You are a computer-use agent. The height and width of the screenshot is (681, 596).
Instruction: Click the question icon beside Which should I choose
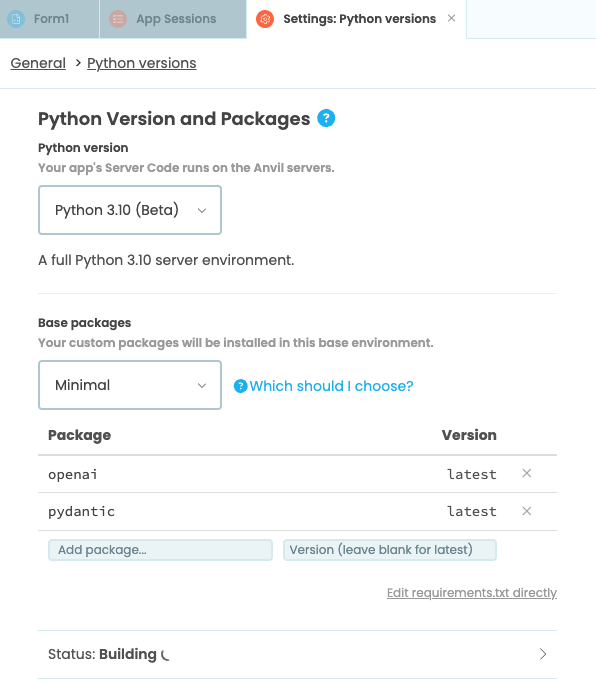pyautogui.click(x=241, y=386)
